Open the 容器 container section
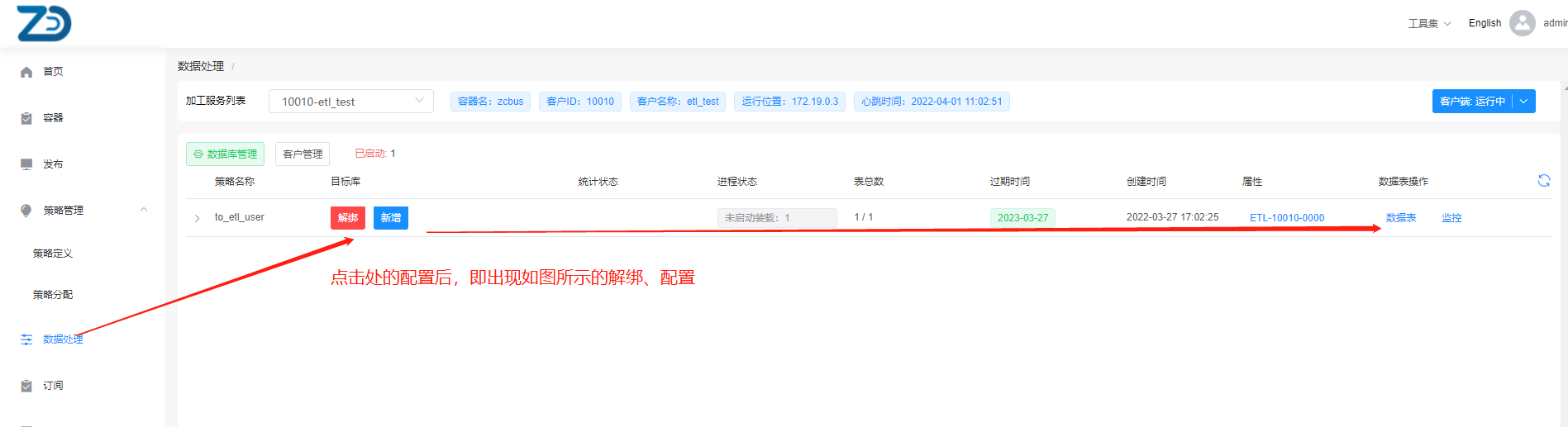The height and width of the screenshot is (427, 1568). (53, 118)
